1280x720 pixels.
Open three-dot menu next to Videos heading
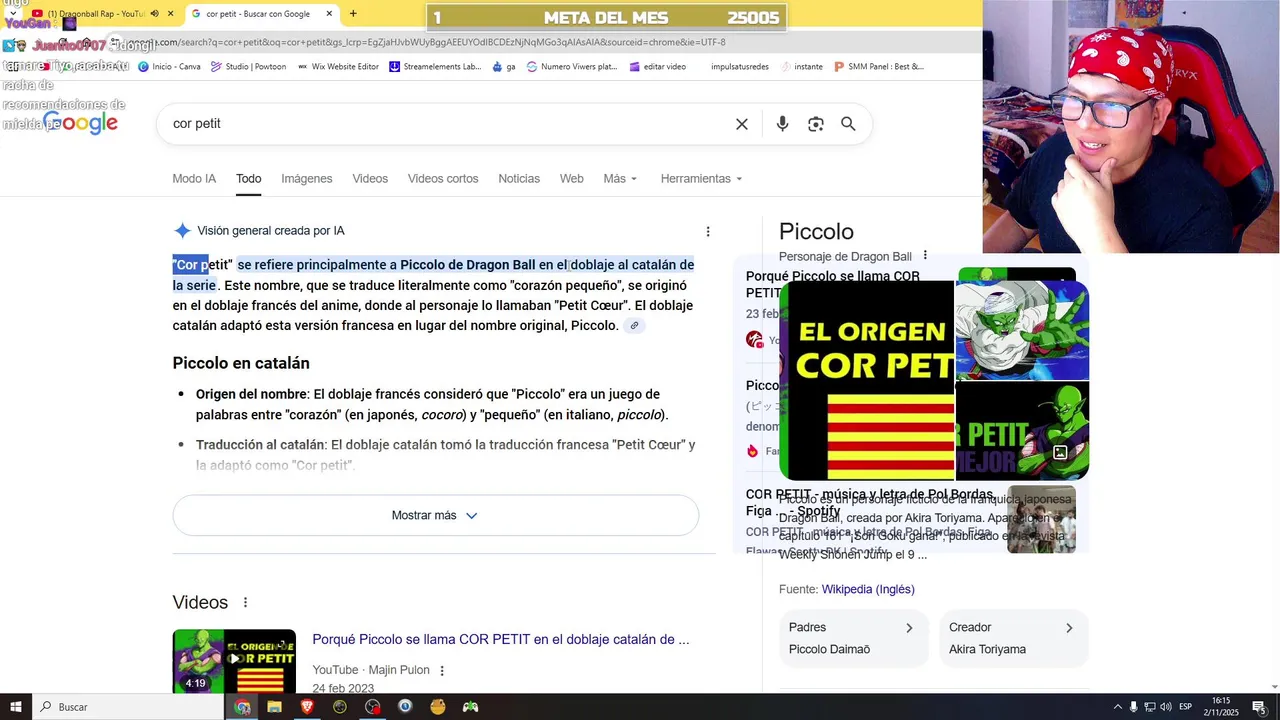(245, 602)
